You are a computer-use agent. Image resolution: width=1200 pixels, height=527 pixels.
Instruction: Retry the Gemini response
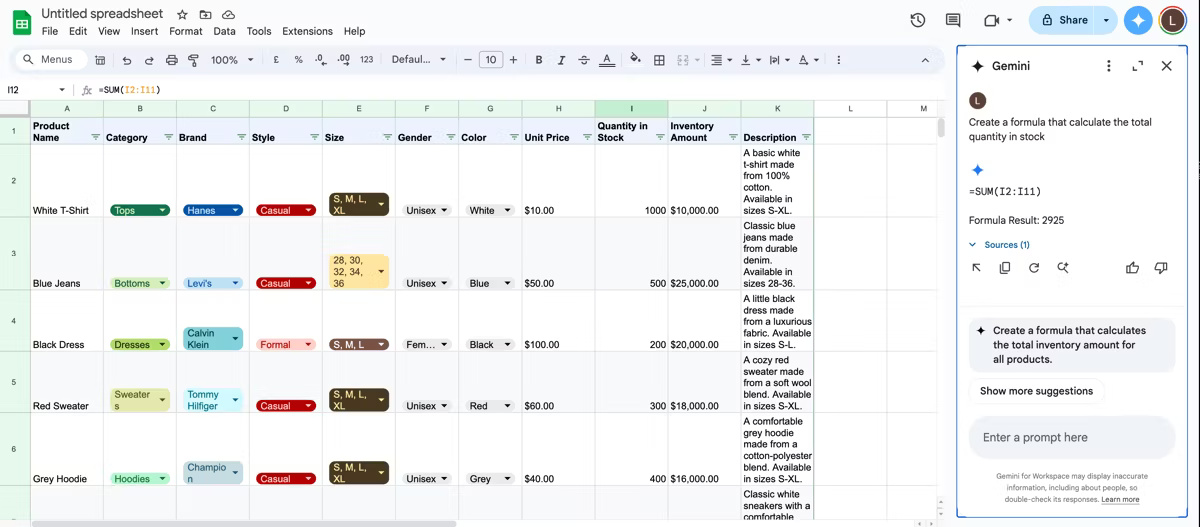[x=1034, y=268]
